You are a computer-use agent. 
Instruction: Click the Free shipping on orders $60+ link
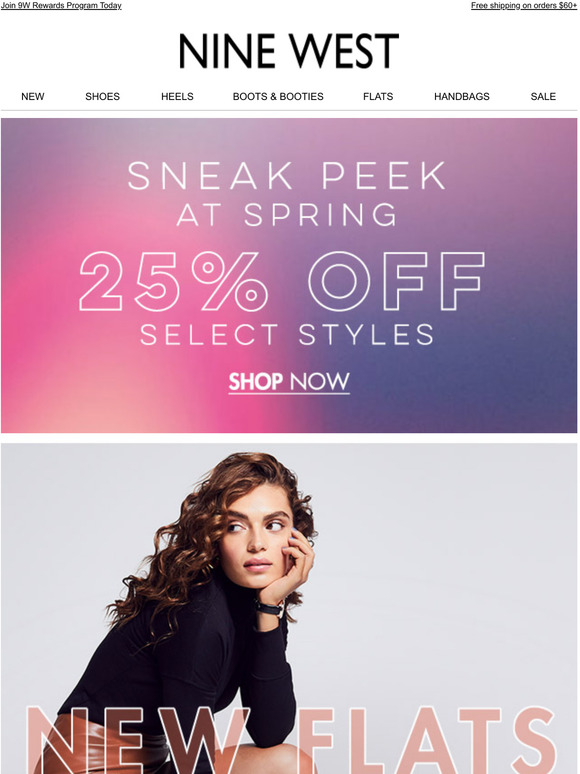pyautogui.click(x=524, y=5)
